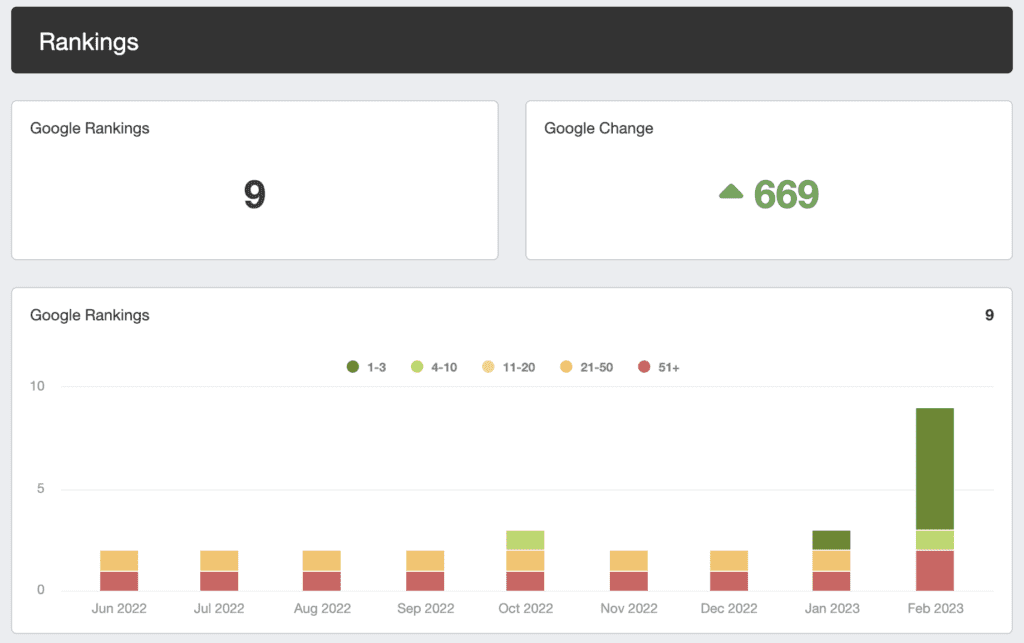1024x643 pixels.
Task: Toggle the 1-3 legend series
Action: (366, 367)
